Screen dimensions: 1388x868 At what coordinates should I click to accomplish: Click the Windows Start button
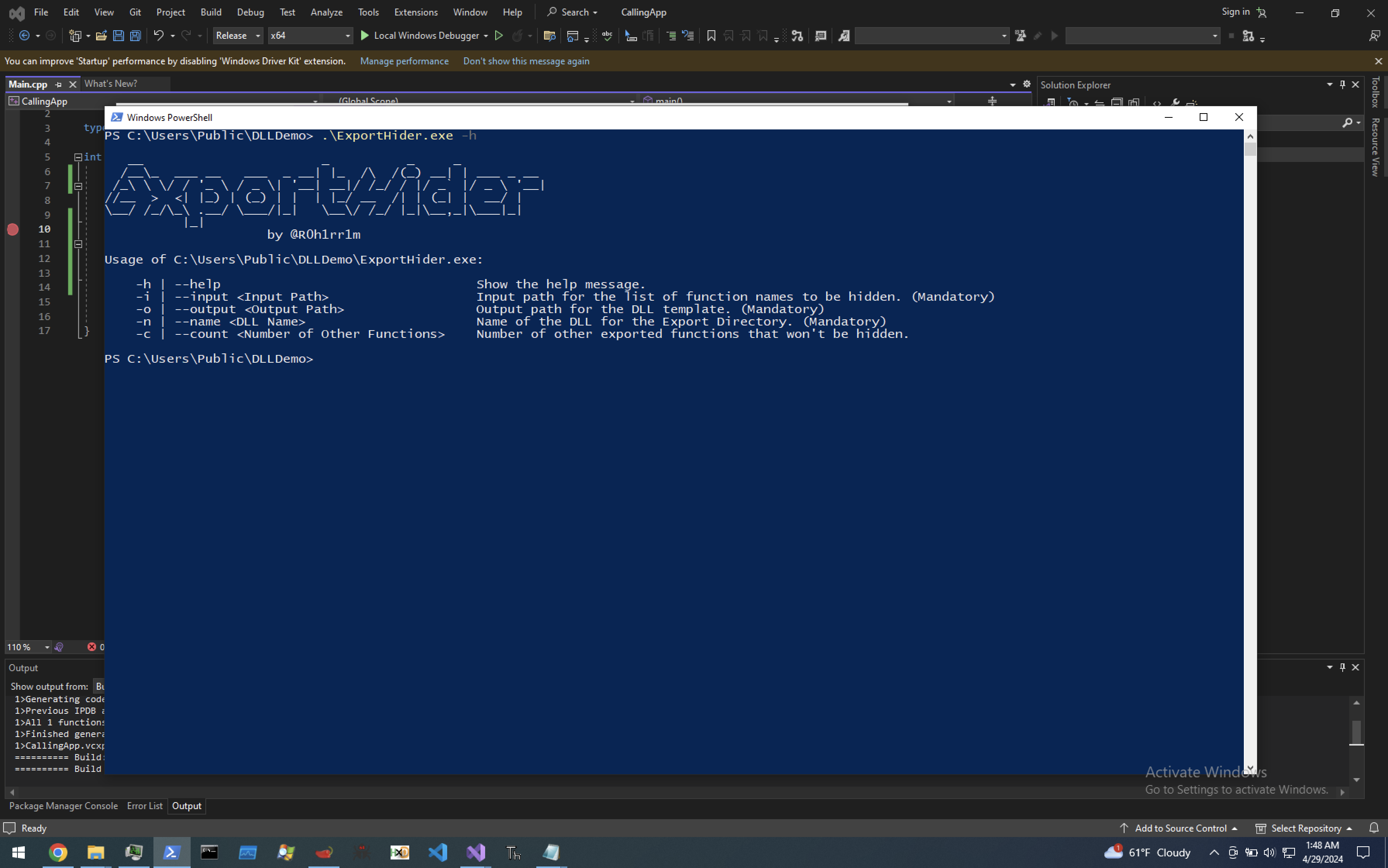pos(18,852)
